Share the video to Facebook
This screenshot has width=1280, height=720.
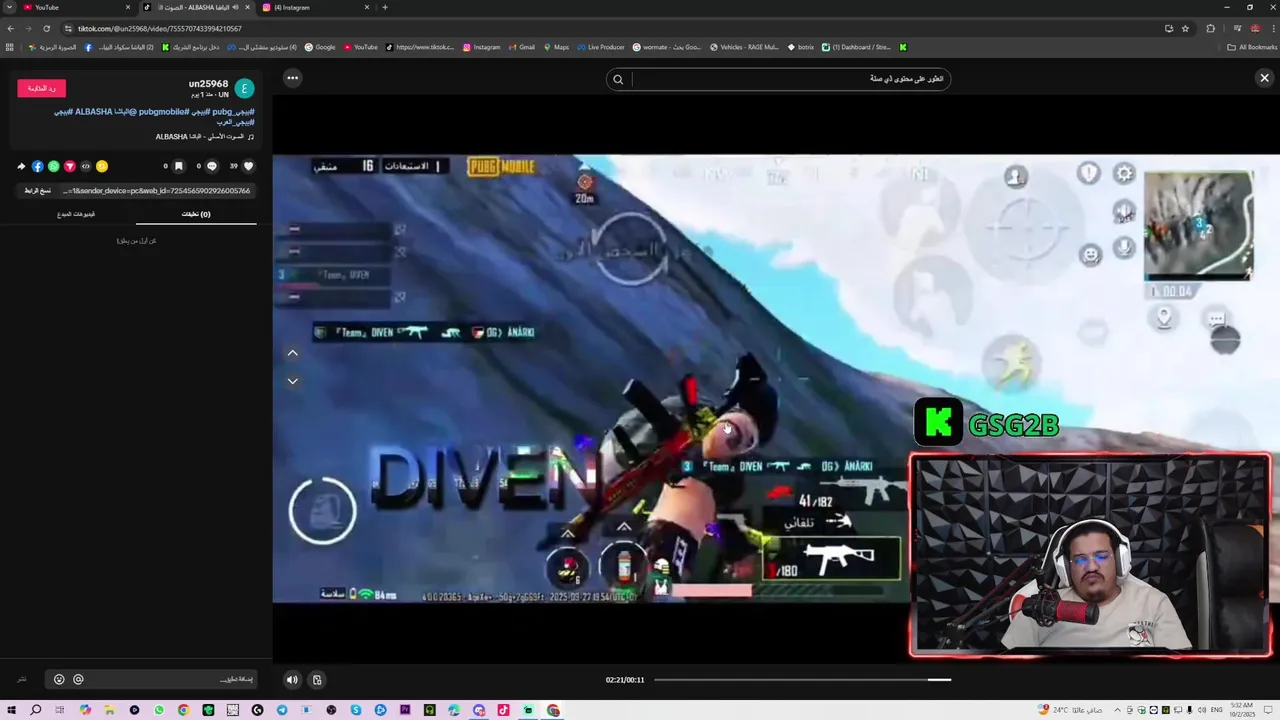point(38,166)
